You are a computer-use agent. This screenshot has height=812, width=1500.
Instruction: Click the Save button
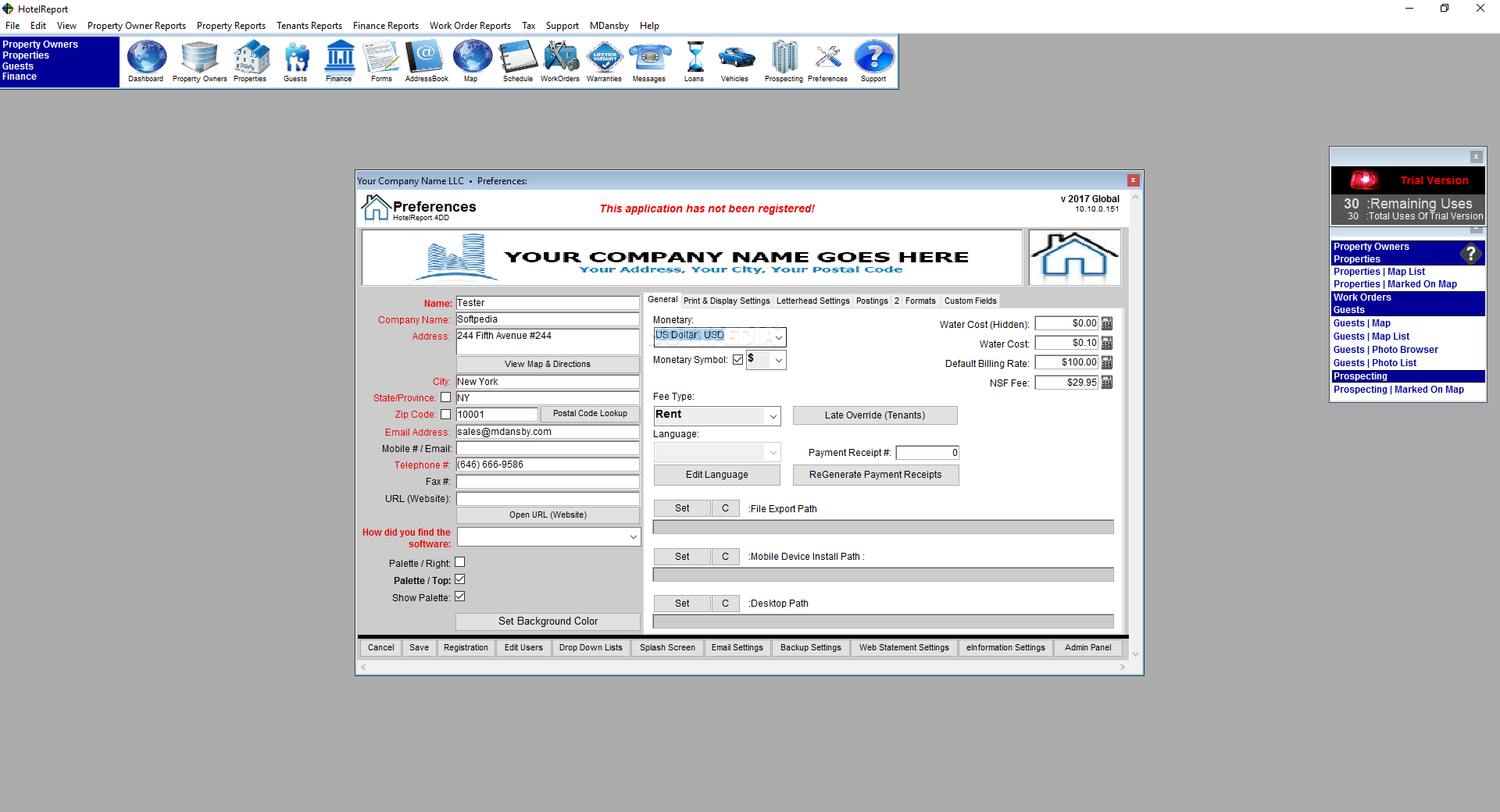(419, 648)
